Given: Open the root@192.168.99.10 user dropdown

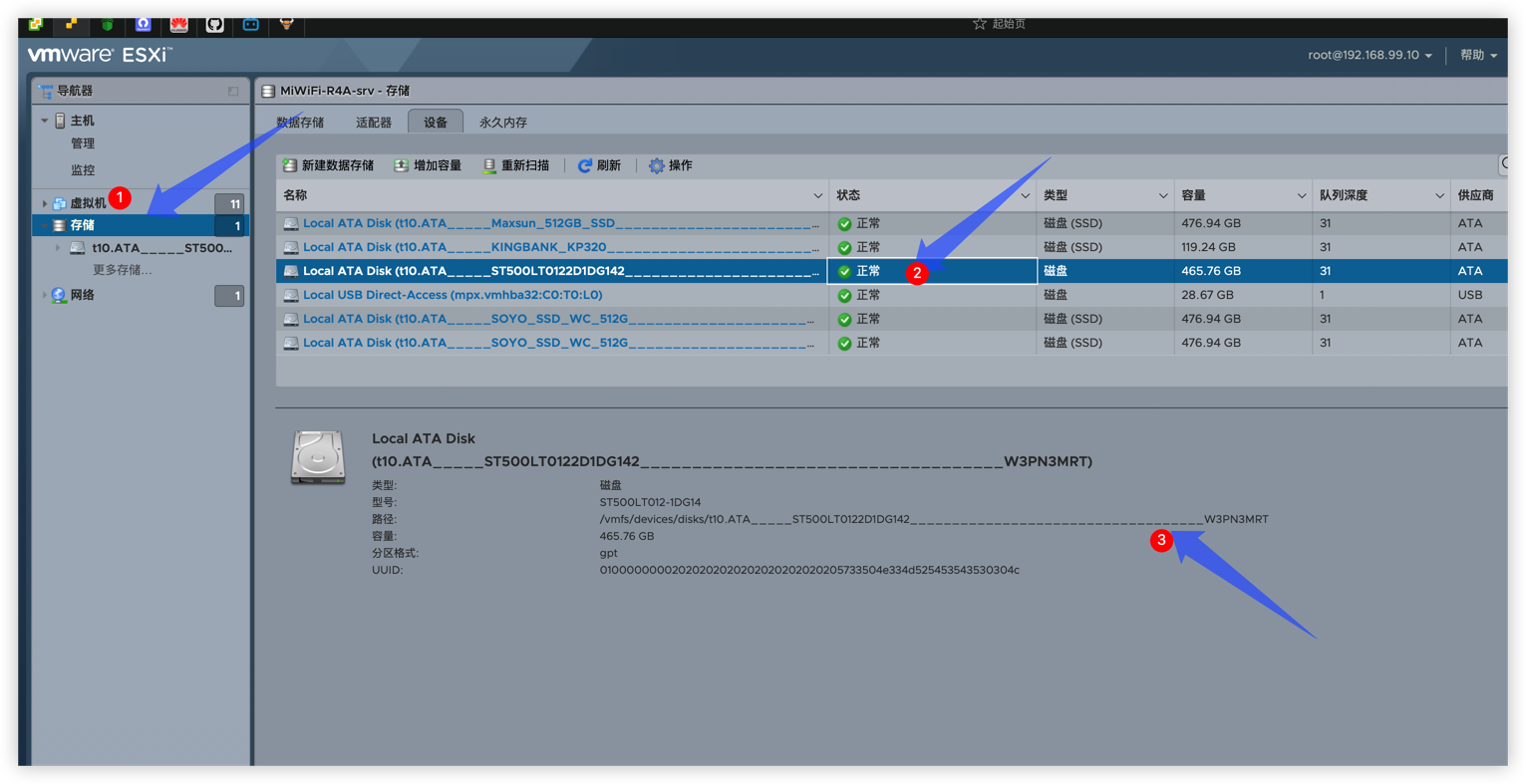Looking at the screenshot, I should pos(1370,55).
